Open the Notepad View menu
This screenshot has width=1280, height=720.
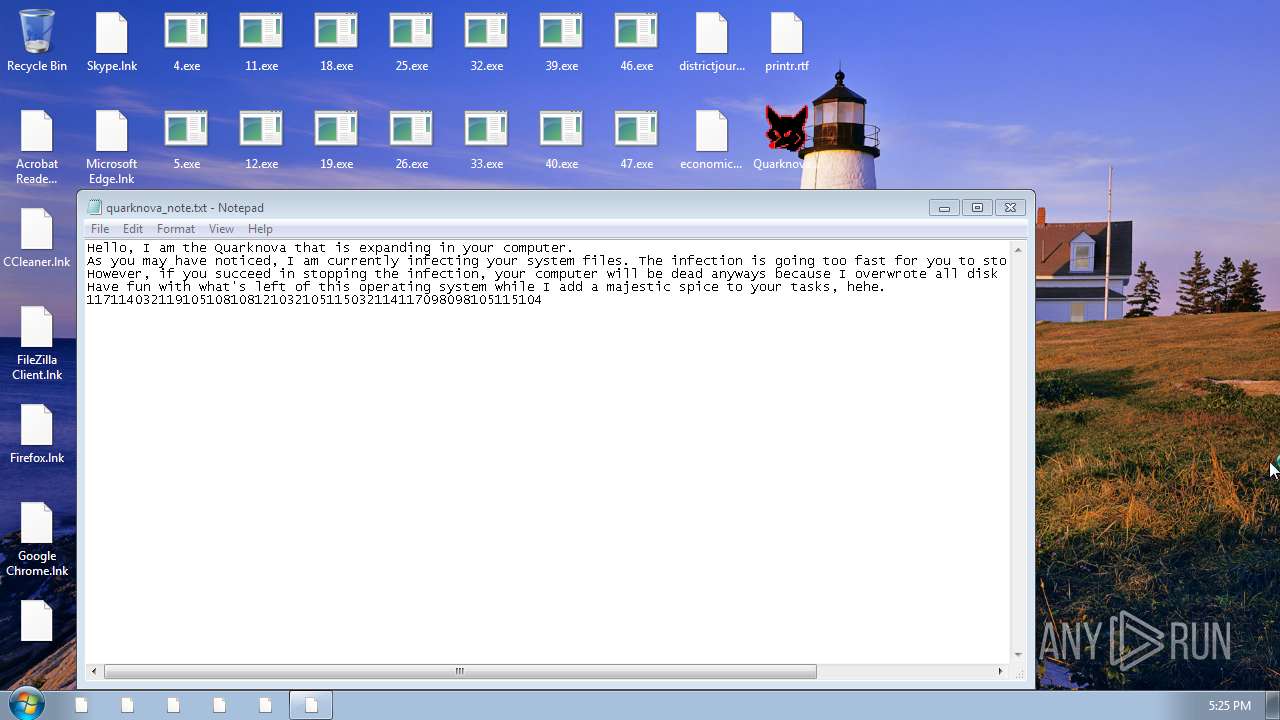tap(221, 229)
